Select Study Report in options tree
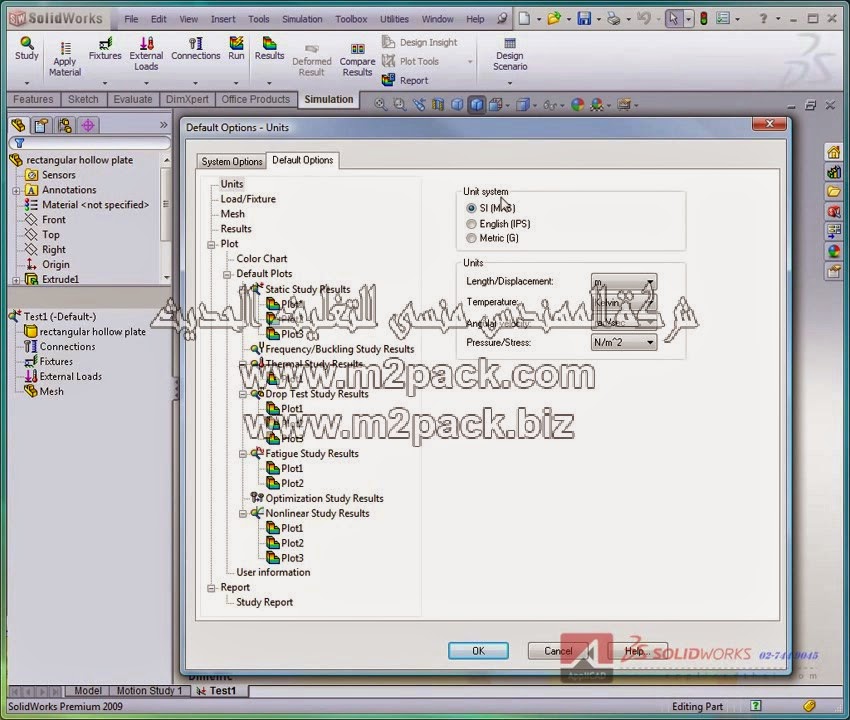Image resolution: width=850 pixels, height=720 pixels. click(x=264, y=602)
